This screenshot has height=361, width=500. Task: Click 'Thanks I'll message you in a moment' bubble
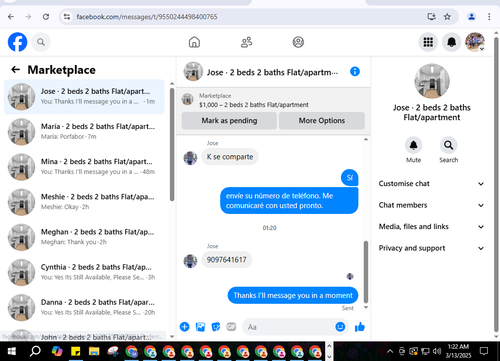[293, 295]
